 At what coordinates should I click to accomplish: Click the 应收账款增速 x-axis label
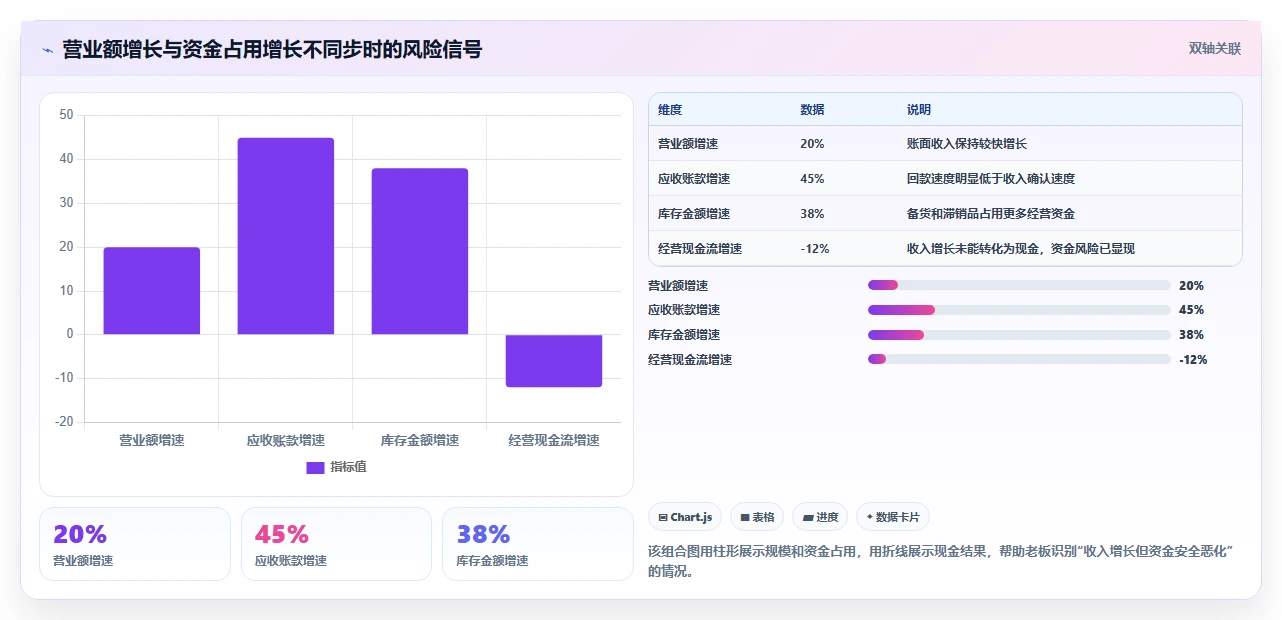286,440
